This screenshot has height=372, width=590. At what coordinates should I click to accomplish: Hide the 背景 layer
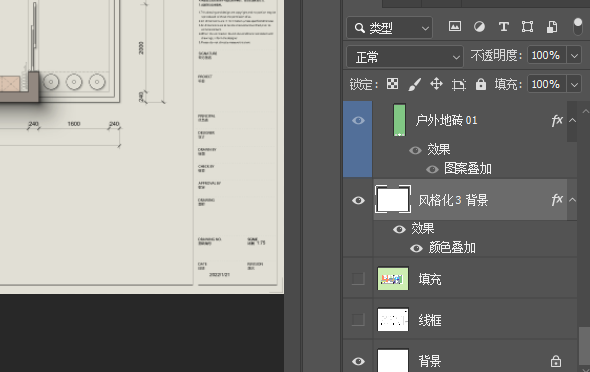pyautogui.click(x=358, y=361)
